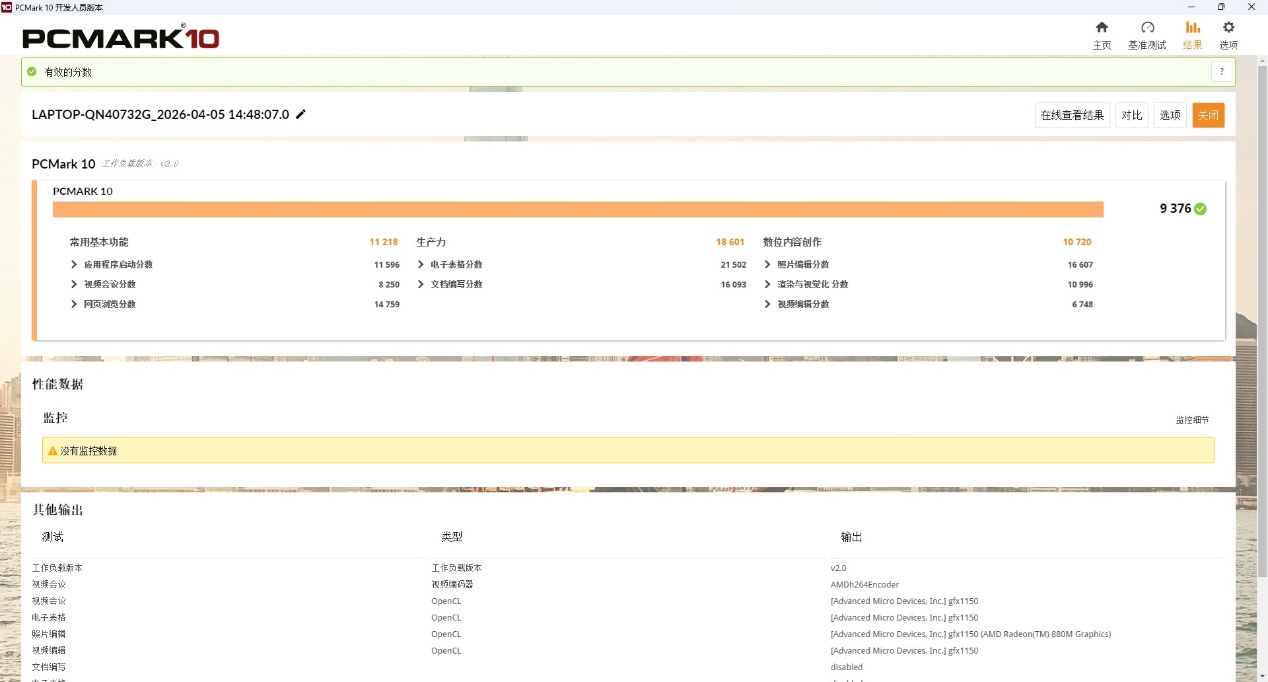Click the green valid-score check icon
This screenshot has width=1268, height=682.
(32, 72)
